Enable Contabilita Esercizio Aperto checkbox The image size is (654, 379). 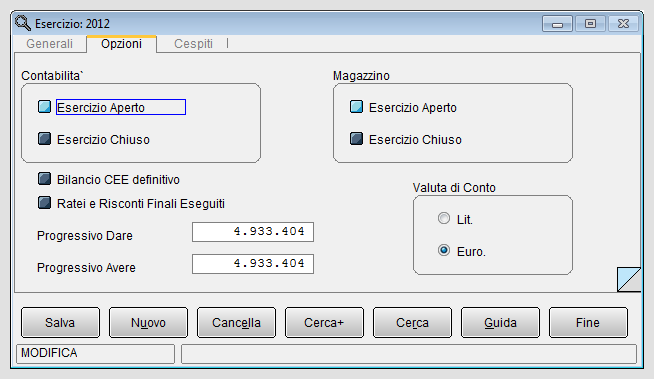[44, 107]
